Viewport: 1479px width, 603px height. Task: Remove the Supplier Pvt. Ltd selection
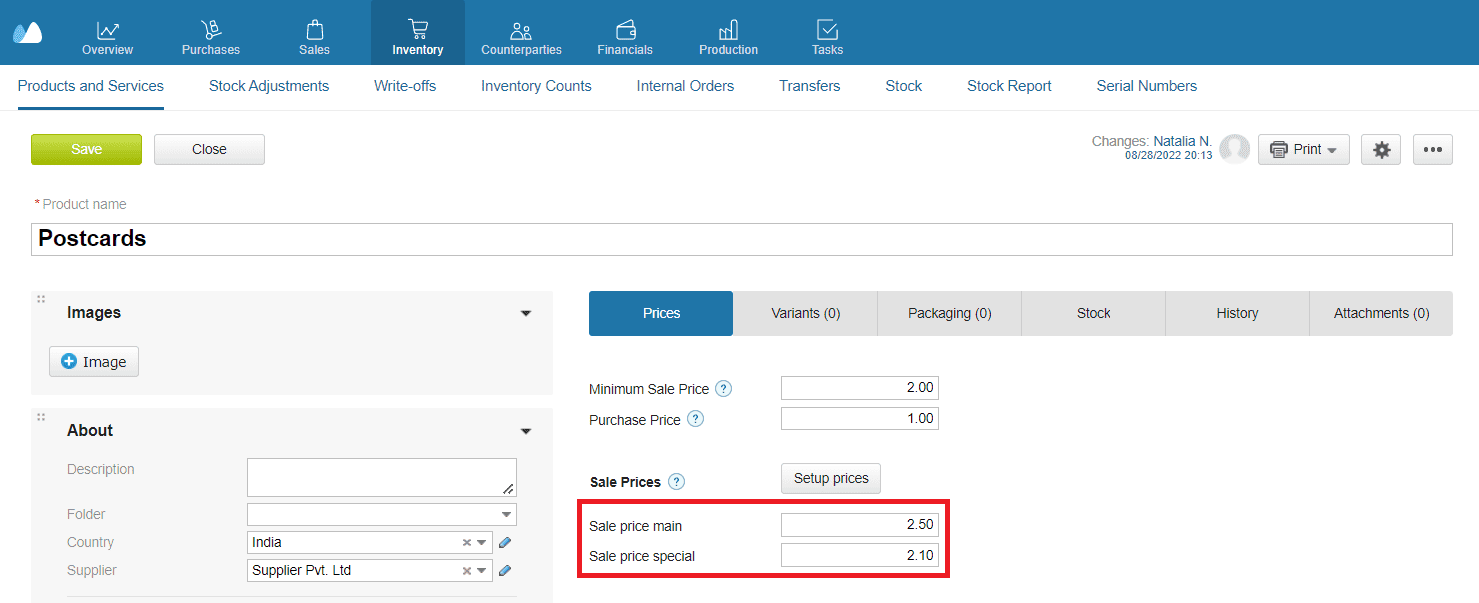(x=466, y=570)
